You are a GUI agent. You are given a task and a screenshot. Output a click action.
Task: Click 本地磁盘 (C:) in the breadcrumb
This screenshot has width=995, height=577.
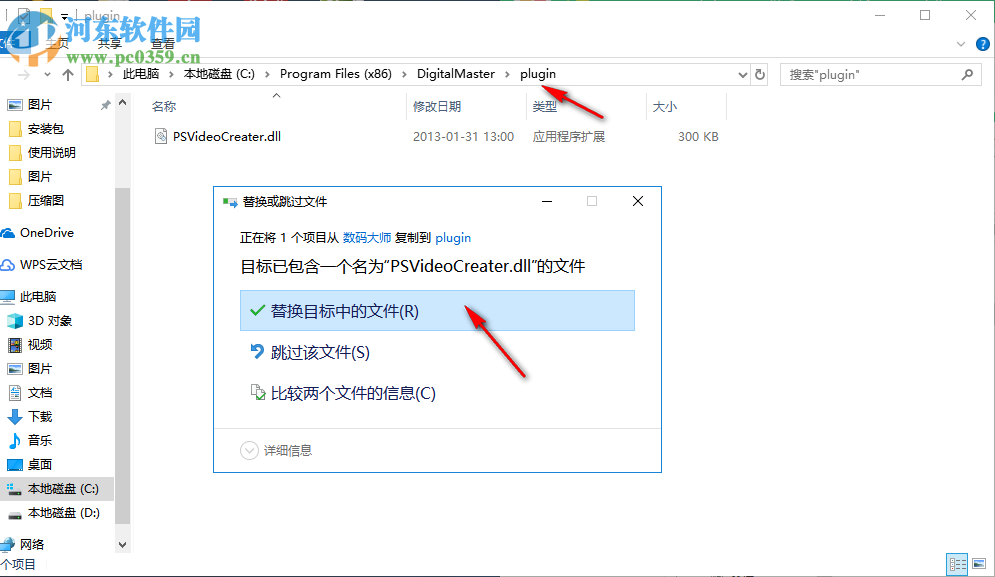(x=219, y=74)
